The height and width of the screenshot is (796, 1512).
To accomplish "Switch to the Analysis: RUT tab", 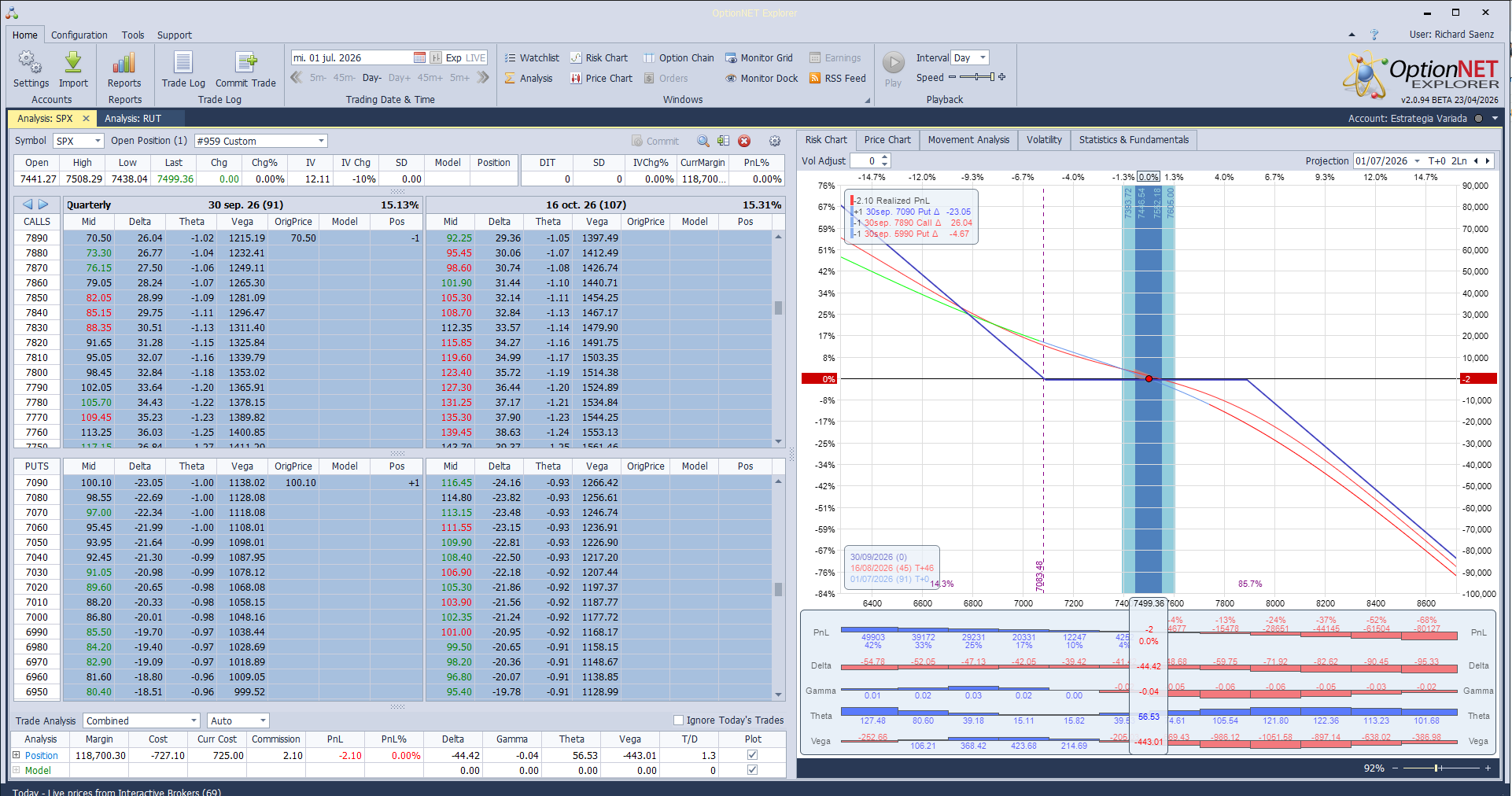I will tap(133, 119).
